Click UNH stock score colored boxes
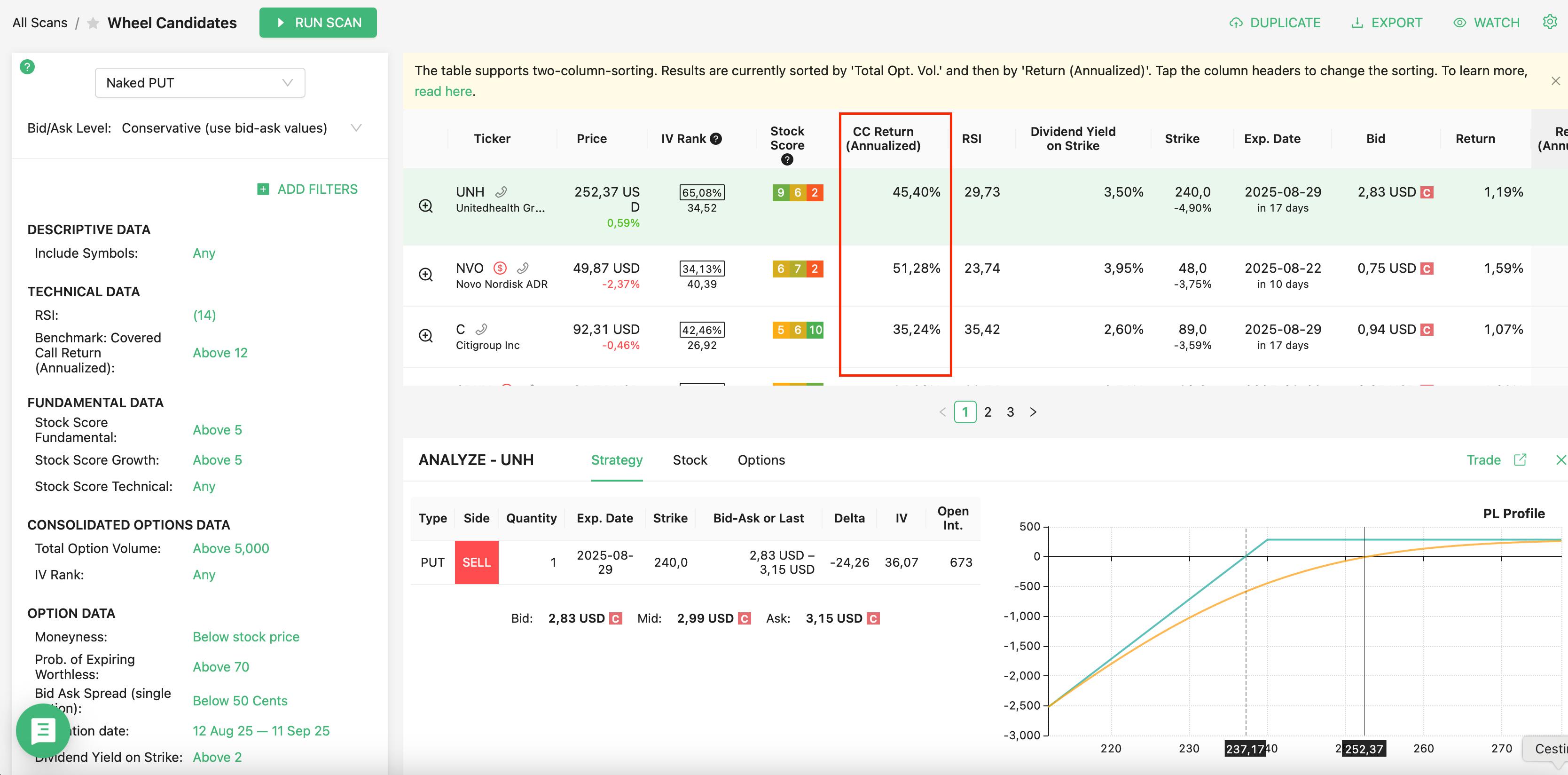The height and width of the screenshot is (775, 1568). (x=797, y=192)
